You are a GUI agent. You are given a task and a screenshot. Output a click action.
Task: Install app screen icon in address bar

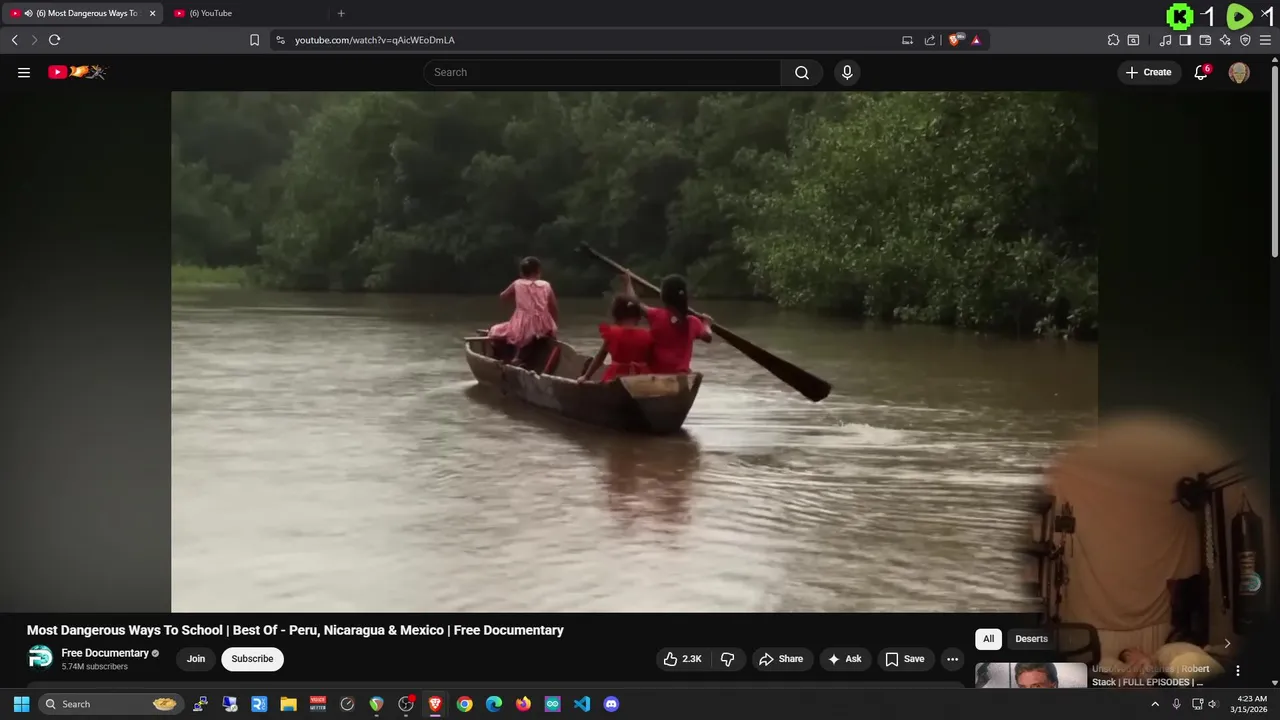point(907,40)
